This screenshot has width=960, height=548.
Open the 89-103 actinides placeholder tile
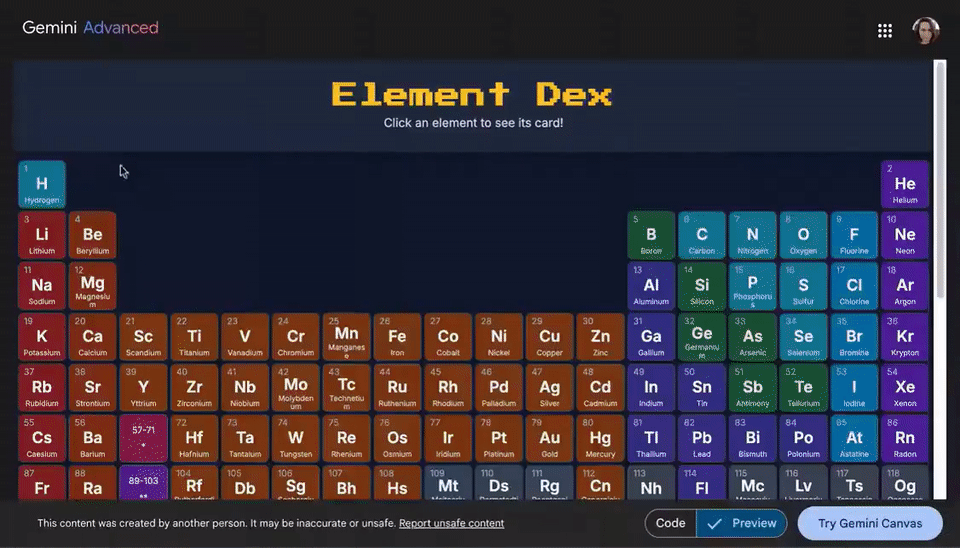pos(143,484)
